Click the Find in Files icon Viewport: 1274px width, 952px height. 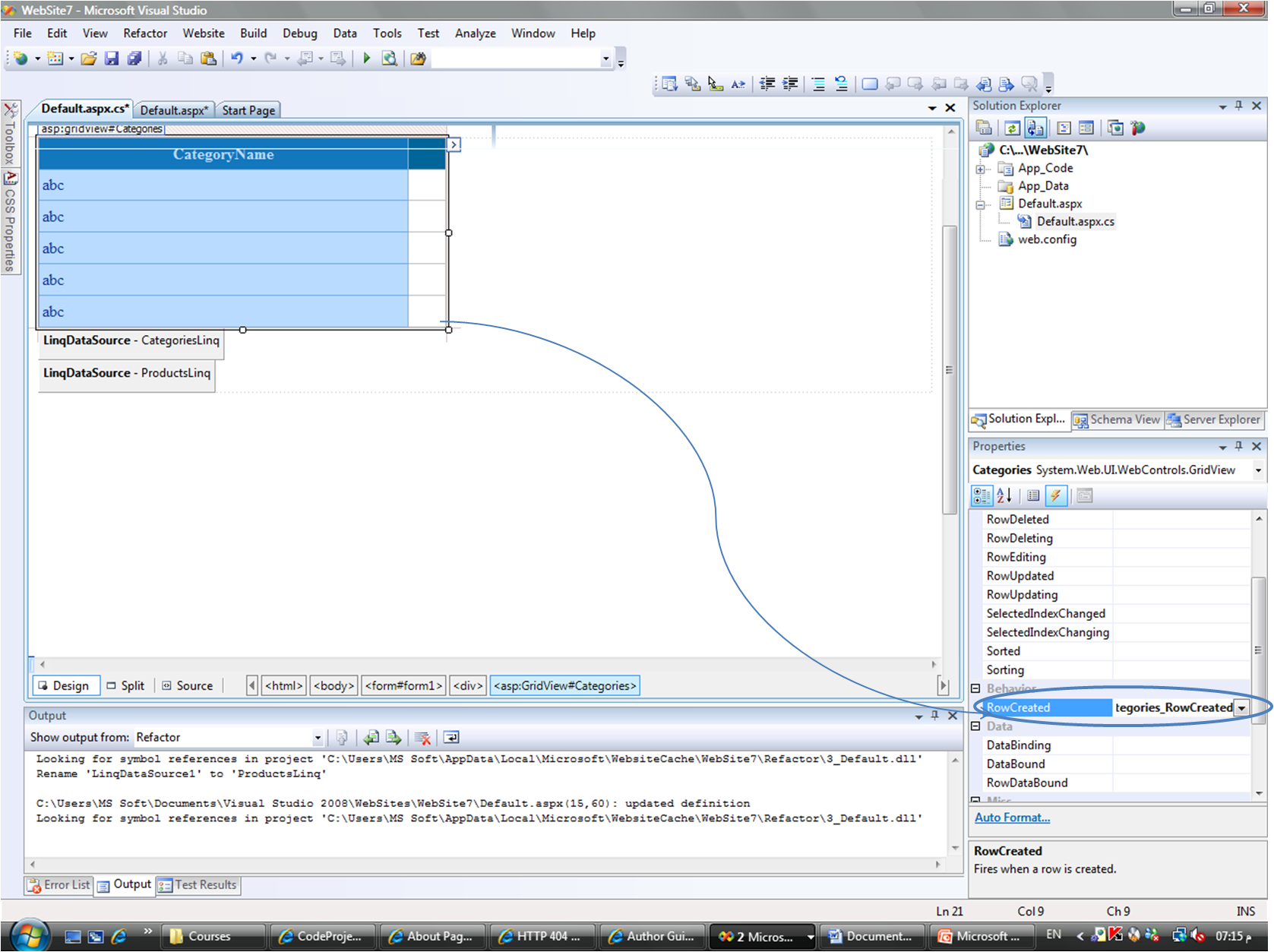click(x=418, y=59)
